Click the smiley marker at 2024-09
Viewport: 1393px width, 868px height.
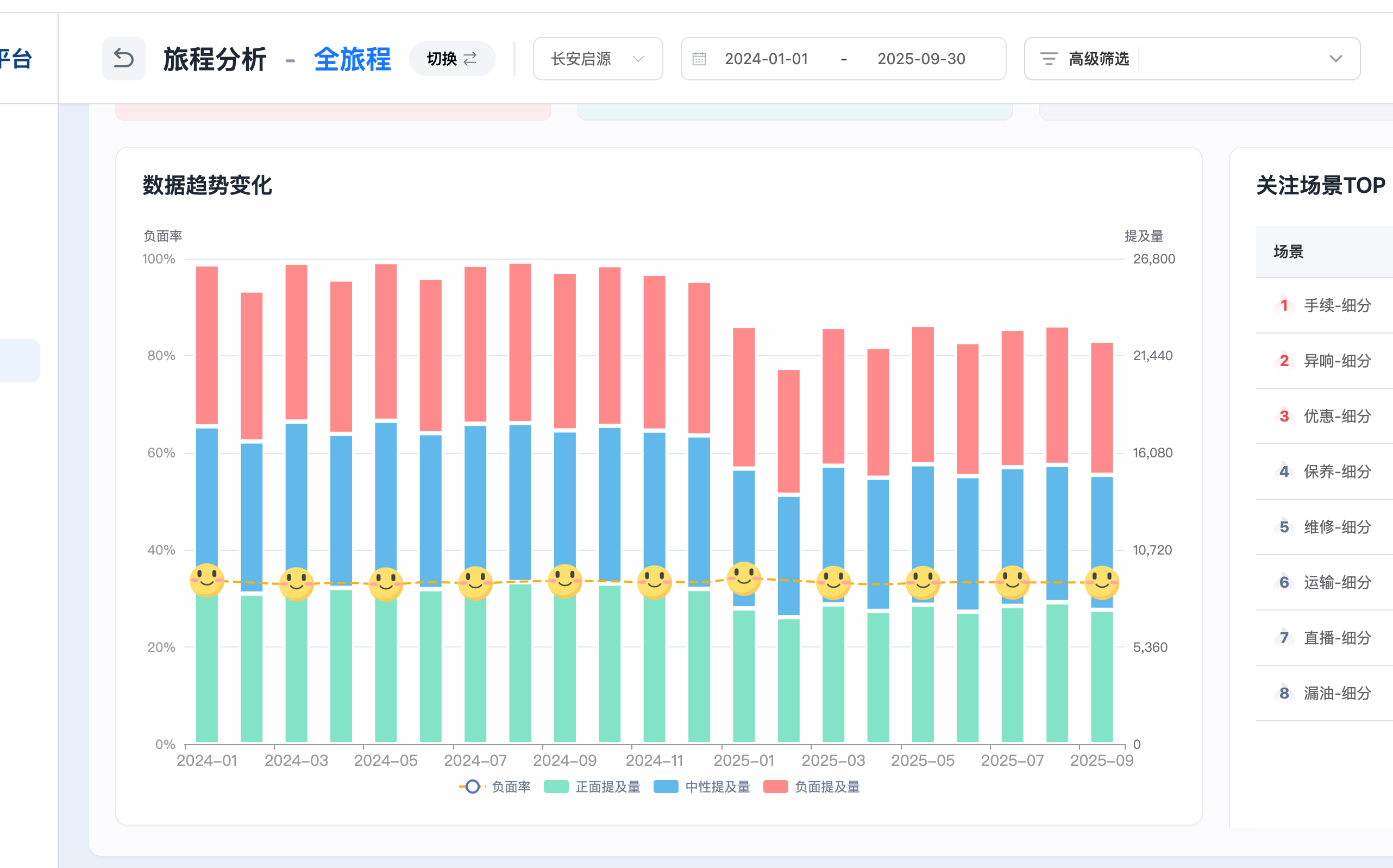click(564, 581)
